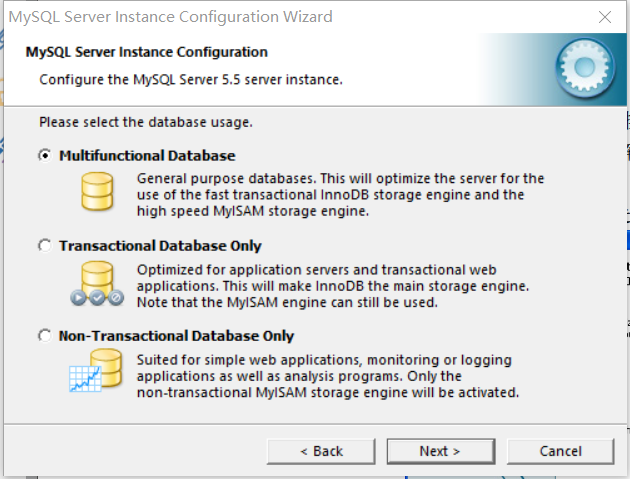Click the "General purpose databases" description text

tap(340, 195)
